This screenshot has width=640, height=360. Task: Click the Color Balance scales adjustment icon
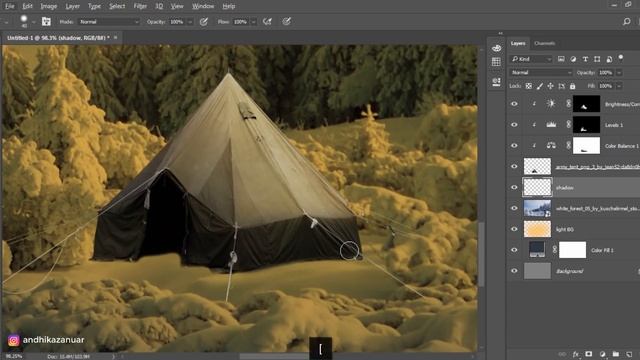551,145
